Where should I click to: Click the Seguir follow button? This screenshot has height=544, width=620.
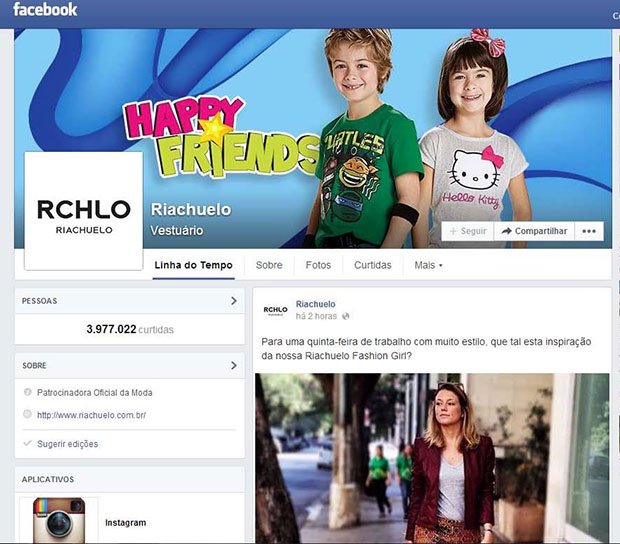[x=468, y=231]
